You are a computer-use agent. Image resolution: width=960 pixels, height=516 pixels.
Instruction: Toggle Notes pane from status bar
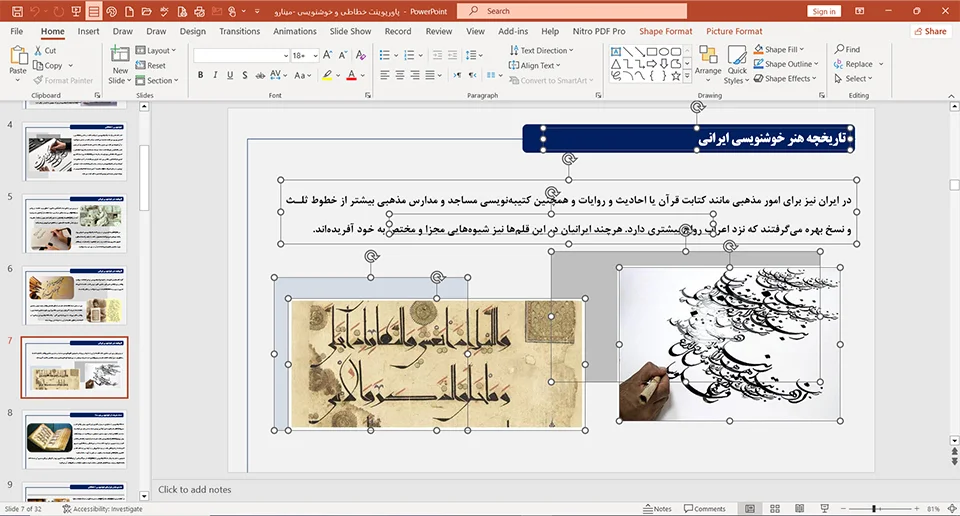(x=657, y=509)
